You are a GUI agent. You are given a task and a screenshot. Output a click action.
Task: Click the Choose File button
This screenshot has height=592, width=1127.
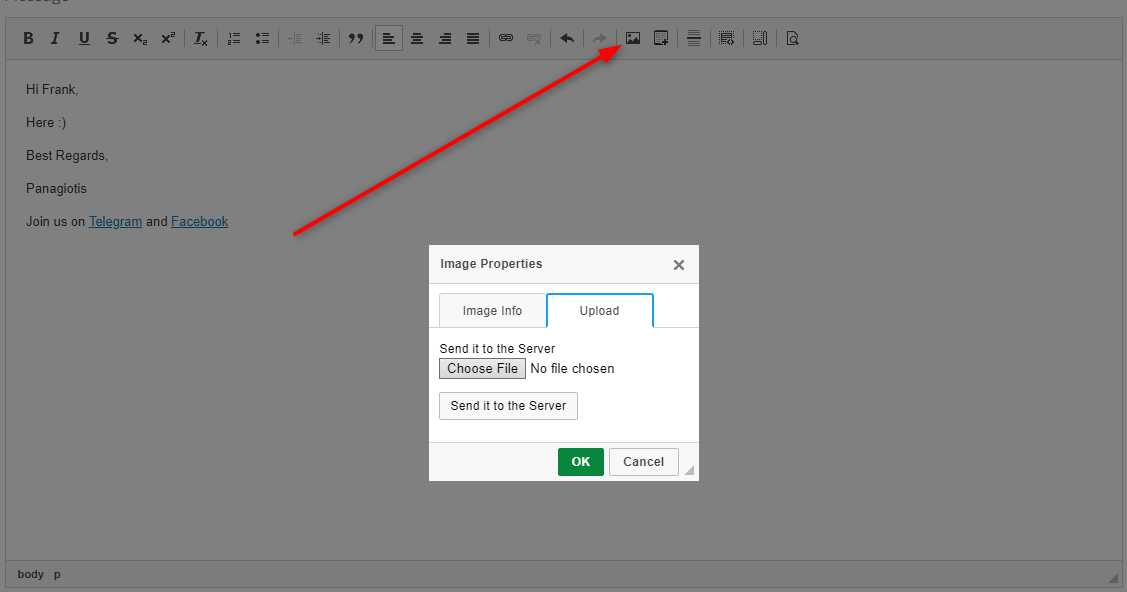[482, 369]
